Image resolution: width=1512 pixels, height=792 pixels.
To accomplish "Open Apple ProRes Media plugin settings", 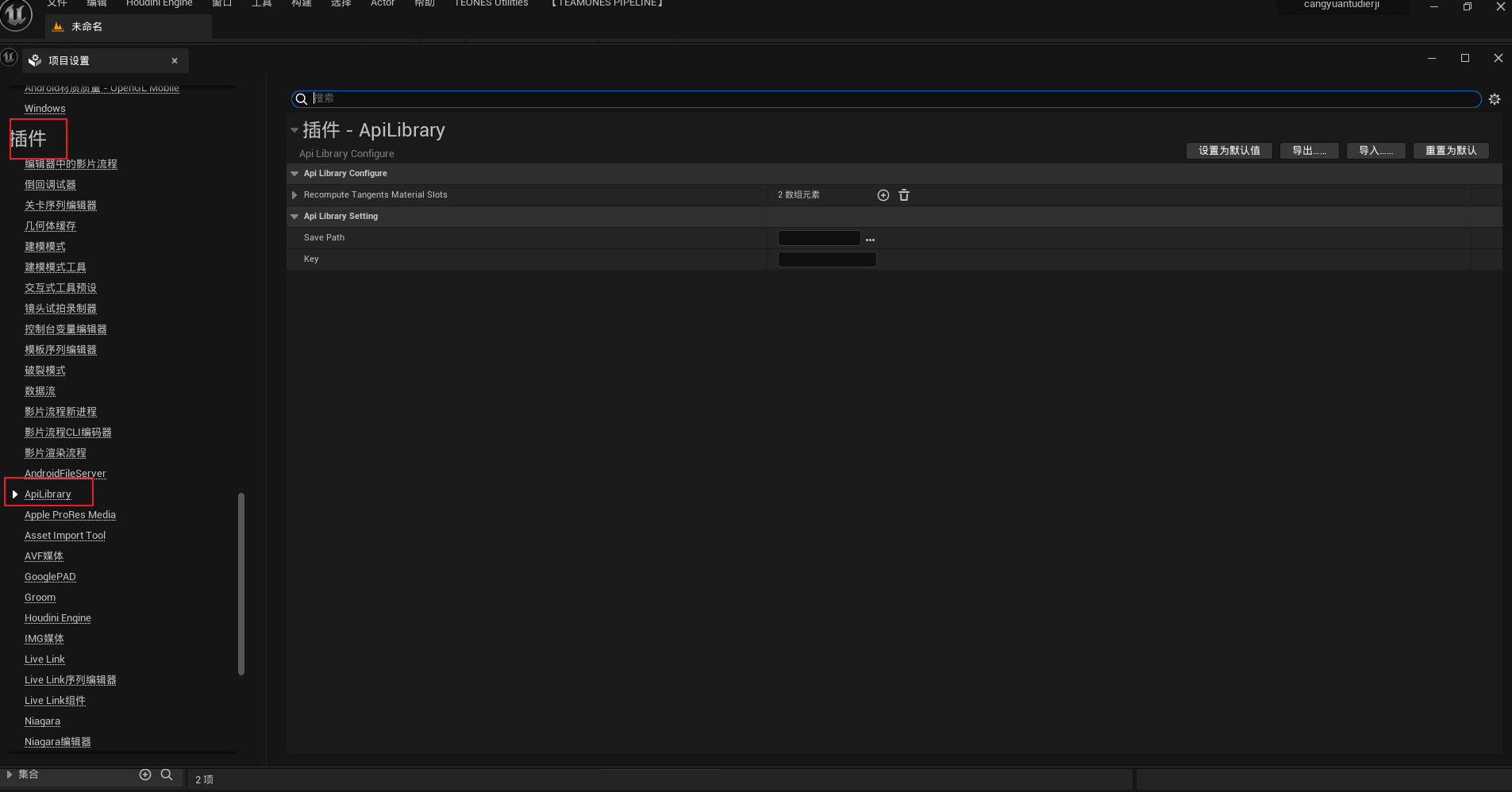I will [x=70, y=515].
